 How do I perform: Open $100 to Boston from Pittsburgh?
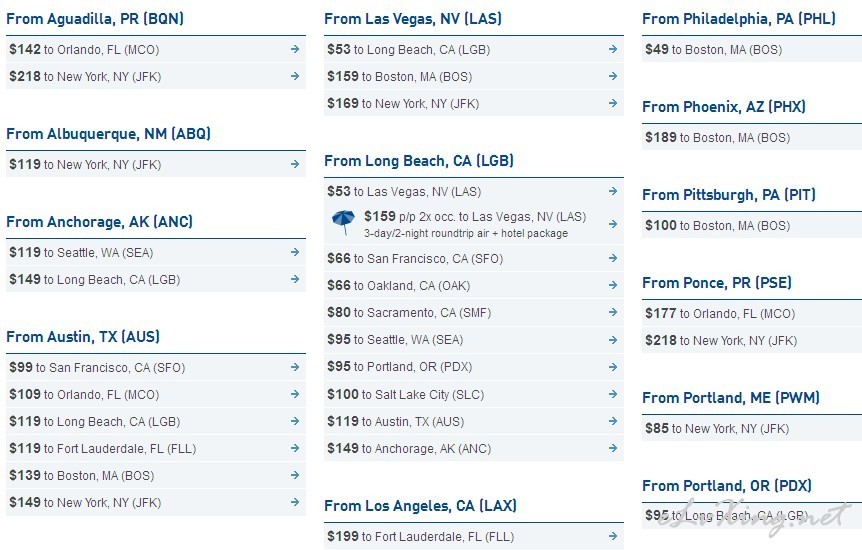[x=752, y=226]
